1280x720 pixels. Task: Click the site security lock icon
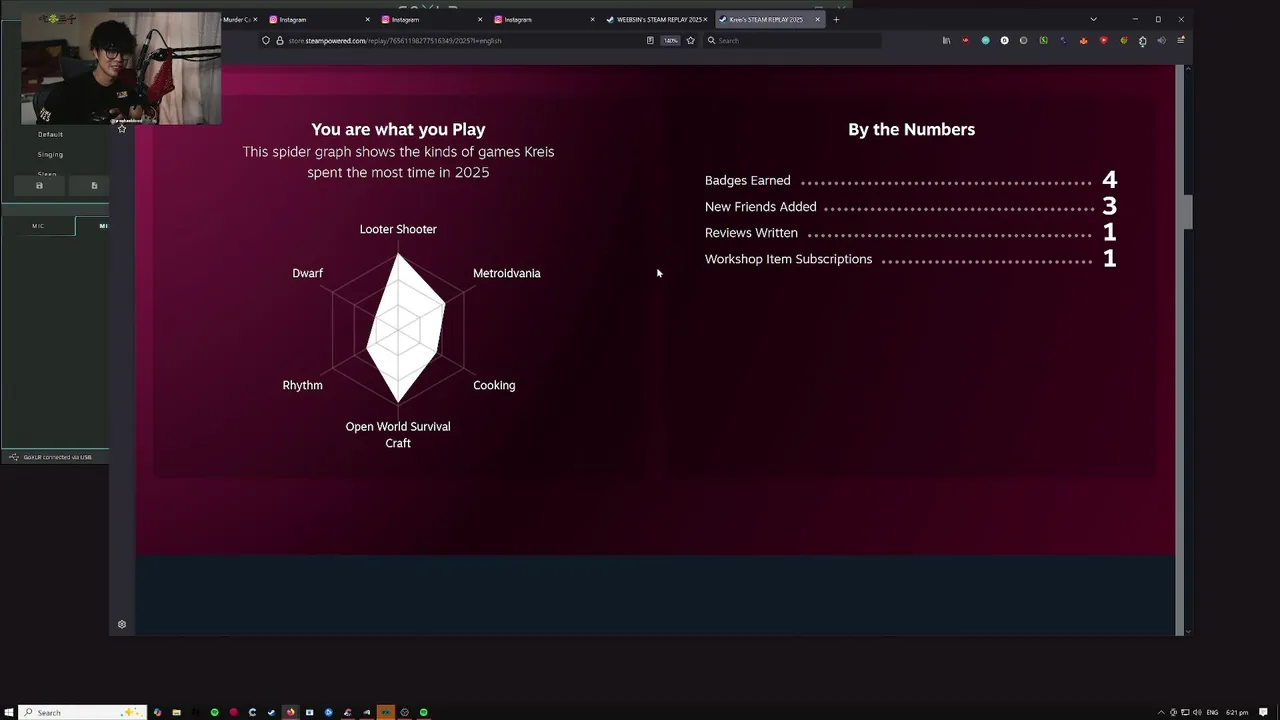[280, 41]
